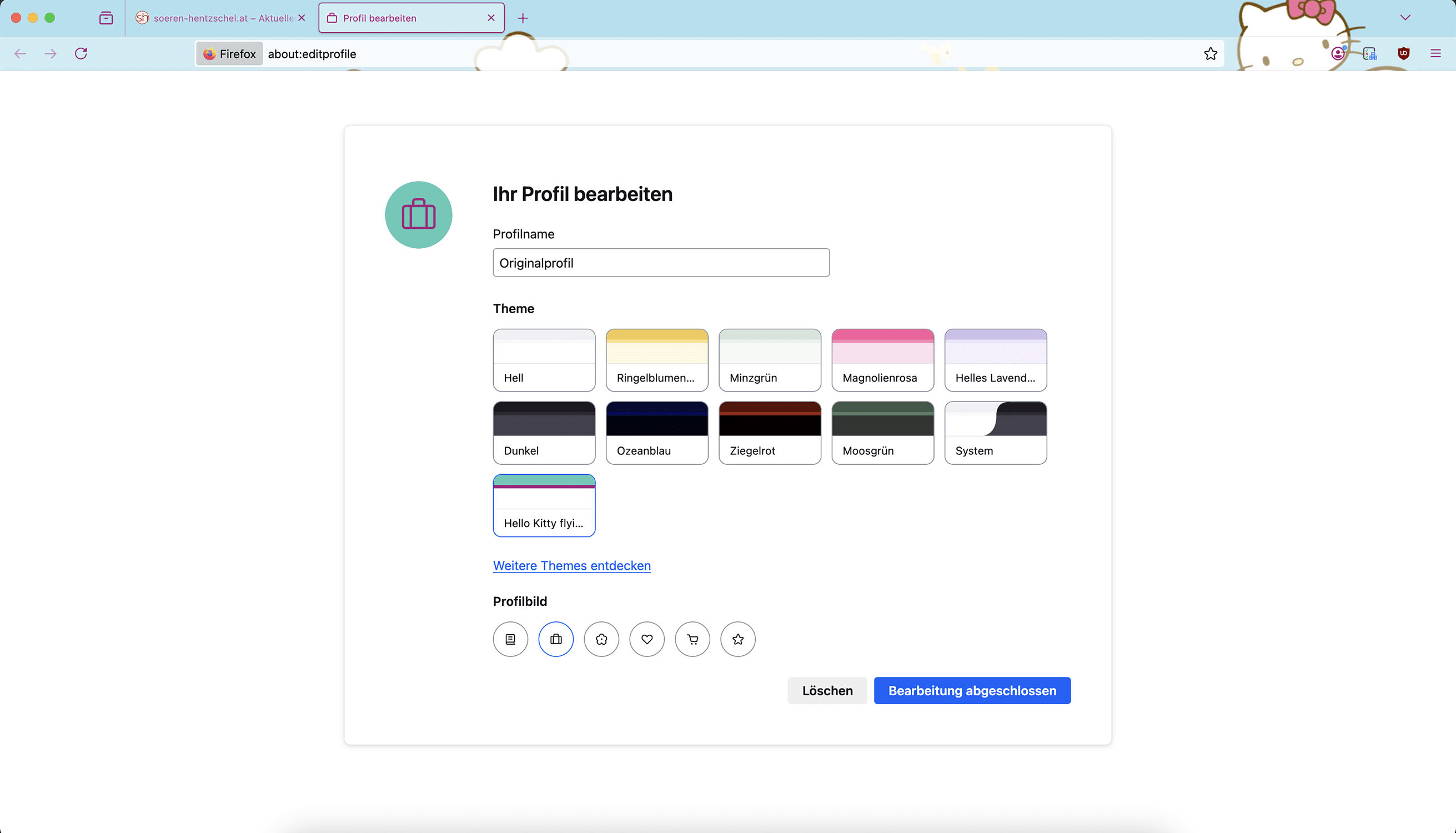Go back to the previous page
This screenshot has width=1456, height=833.
coord(20,54)
